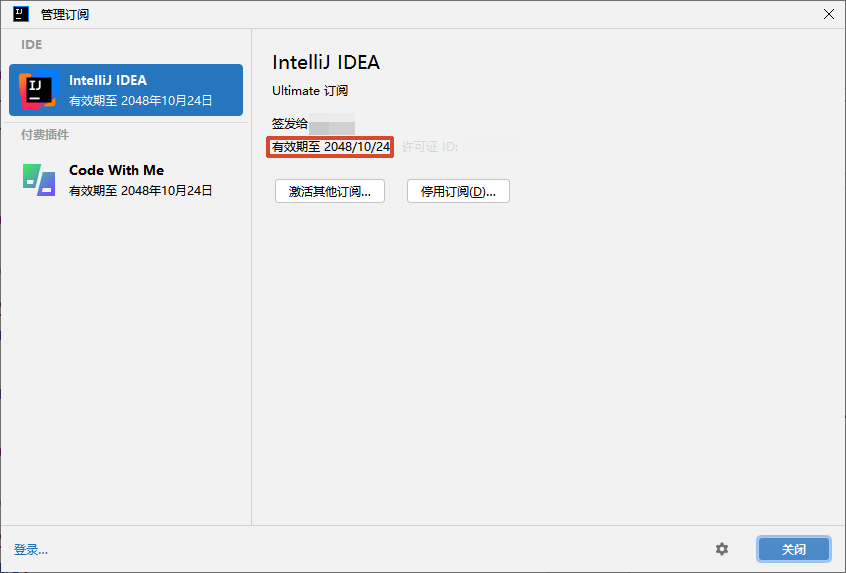Image resolution: width=846 pixels, height=573 pixels.
Task: Click Code With Me expiry date text
Action: click(140, 190)
